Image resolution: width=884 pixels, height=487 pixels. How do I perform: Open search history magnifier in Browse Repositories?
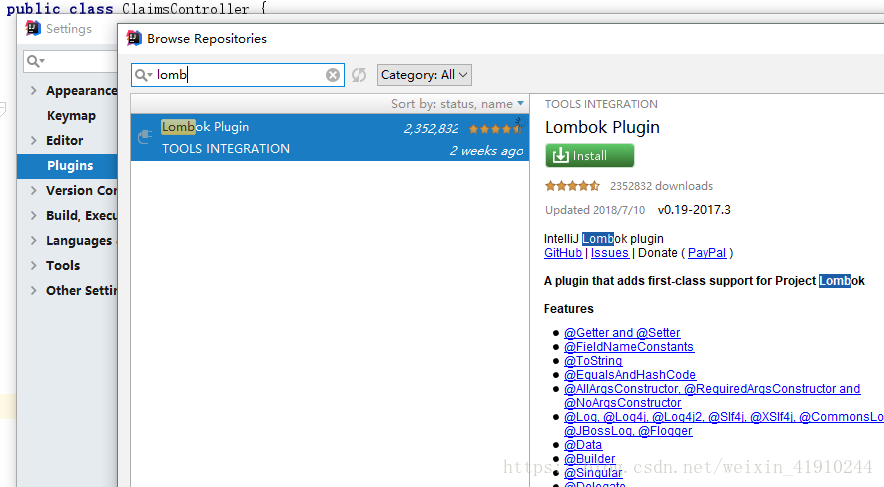[143, 75]
